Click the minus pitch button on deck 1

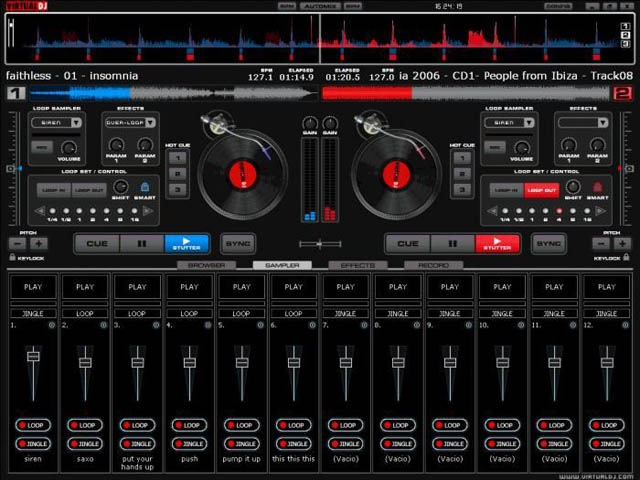18,244
